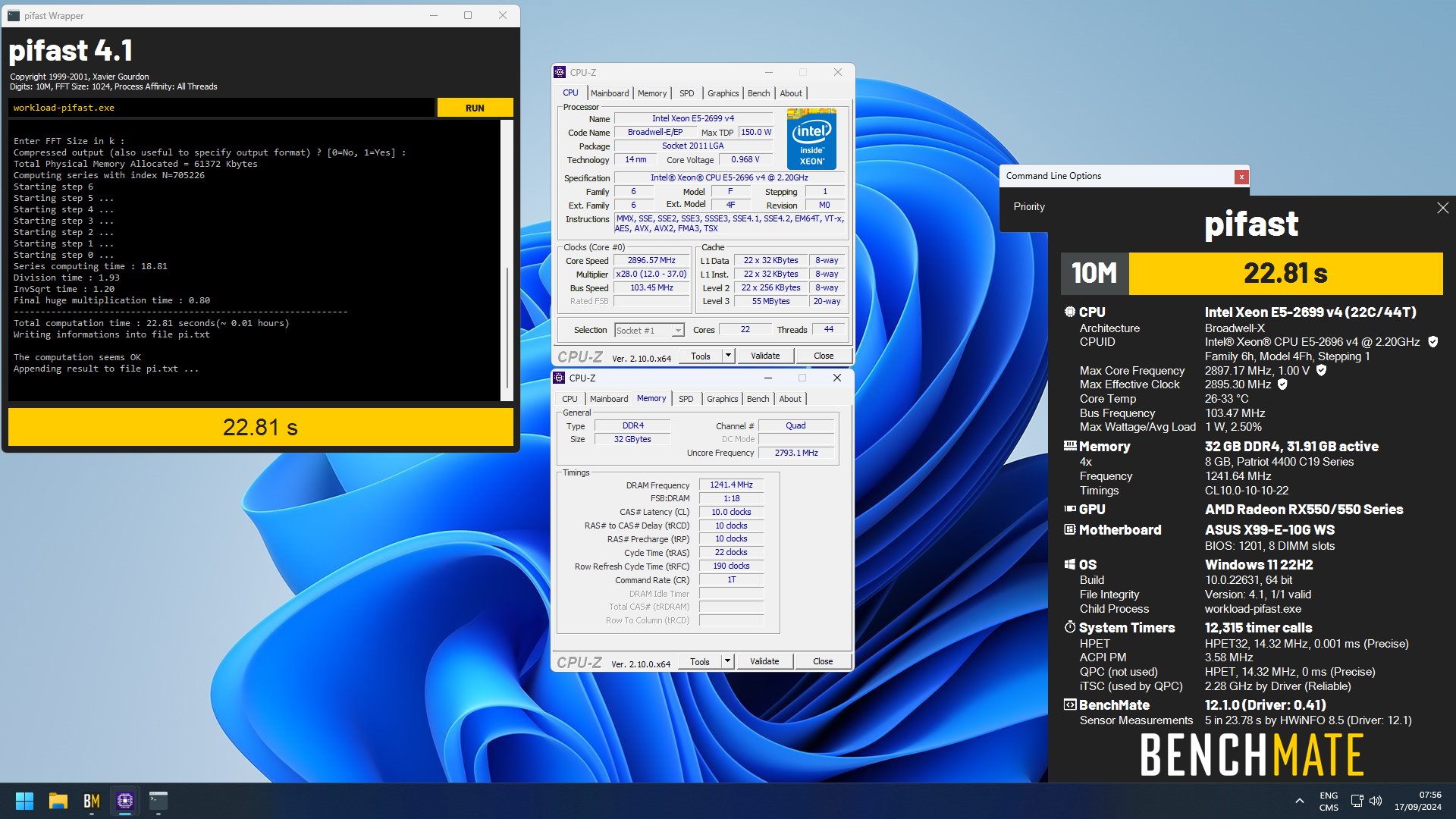The width and height of the screenshot is (1456, 819).
Task: Close the BenchMate pifast result panel
Action: coord(1442,208)
